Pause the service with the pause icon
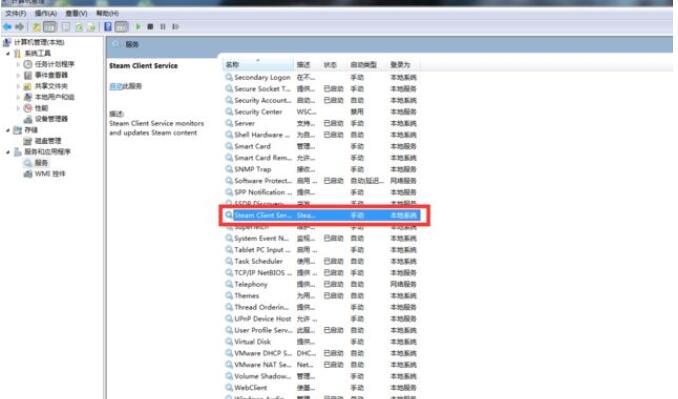Screen dimensions: 678x399 tap(163, 27)
